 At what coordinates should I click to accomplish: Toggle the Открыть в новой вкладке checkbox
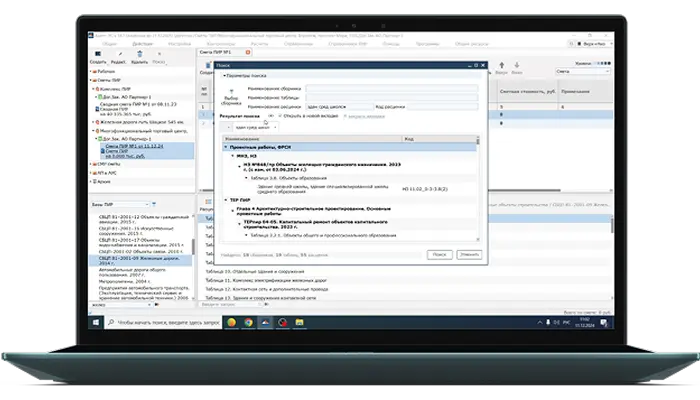point(279,117)
